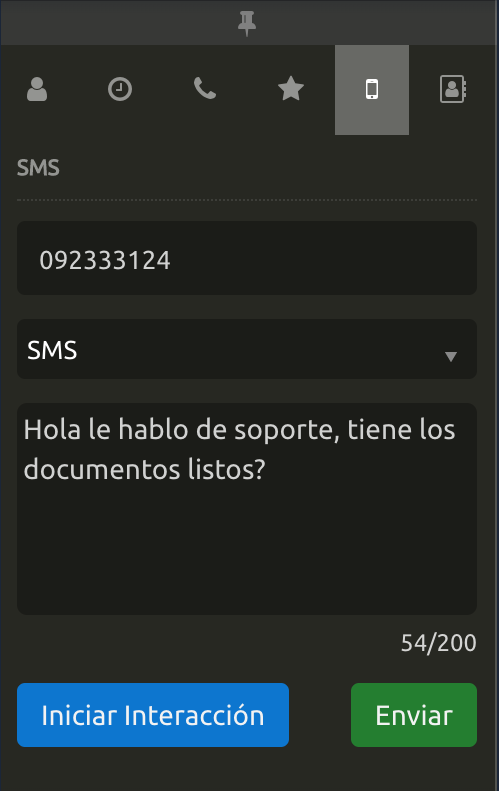
Task: Send the message with Enviar button
Action: (414, 715)
